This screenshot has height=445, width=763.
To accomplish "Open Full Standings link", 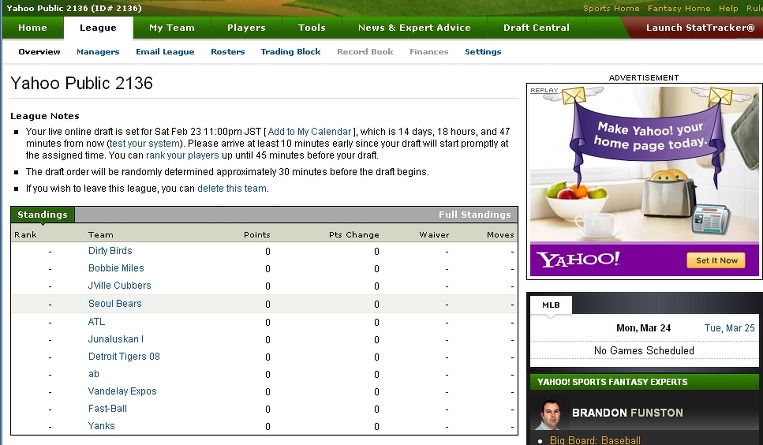I will [474, 215].
